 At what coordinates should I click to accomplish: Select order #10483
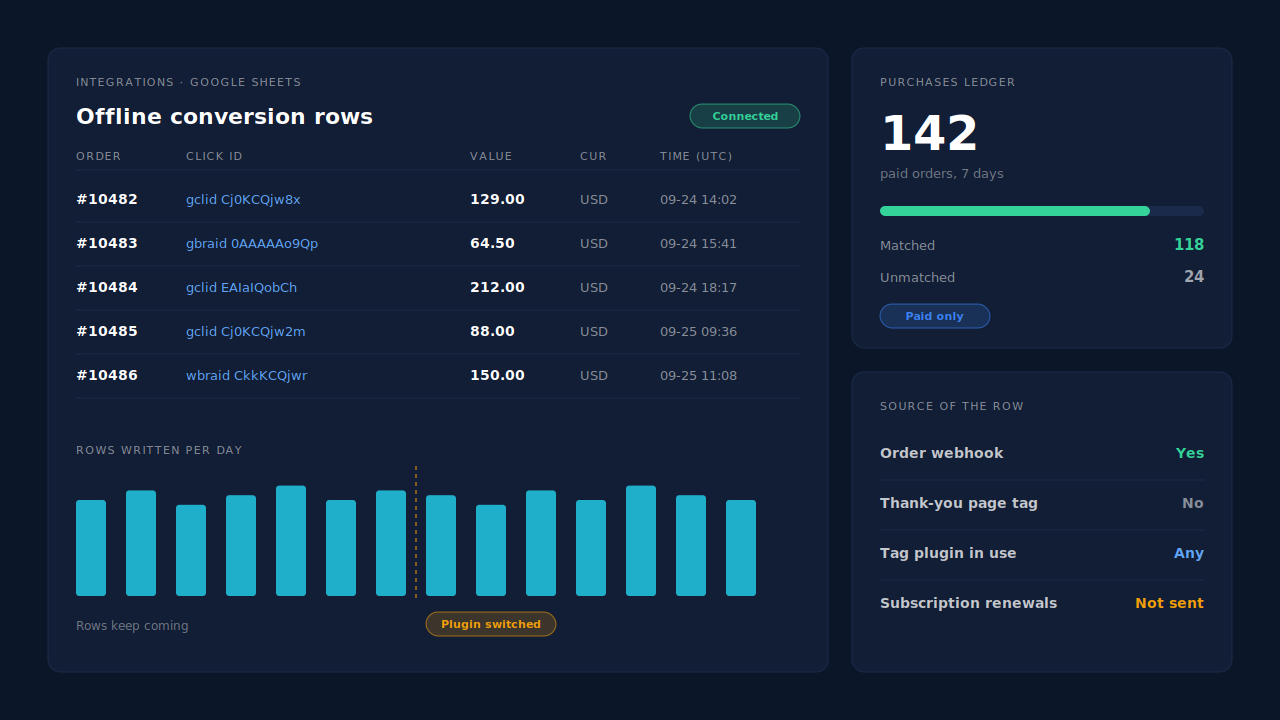(107, 244)
